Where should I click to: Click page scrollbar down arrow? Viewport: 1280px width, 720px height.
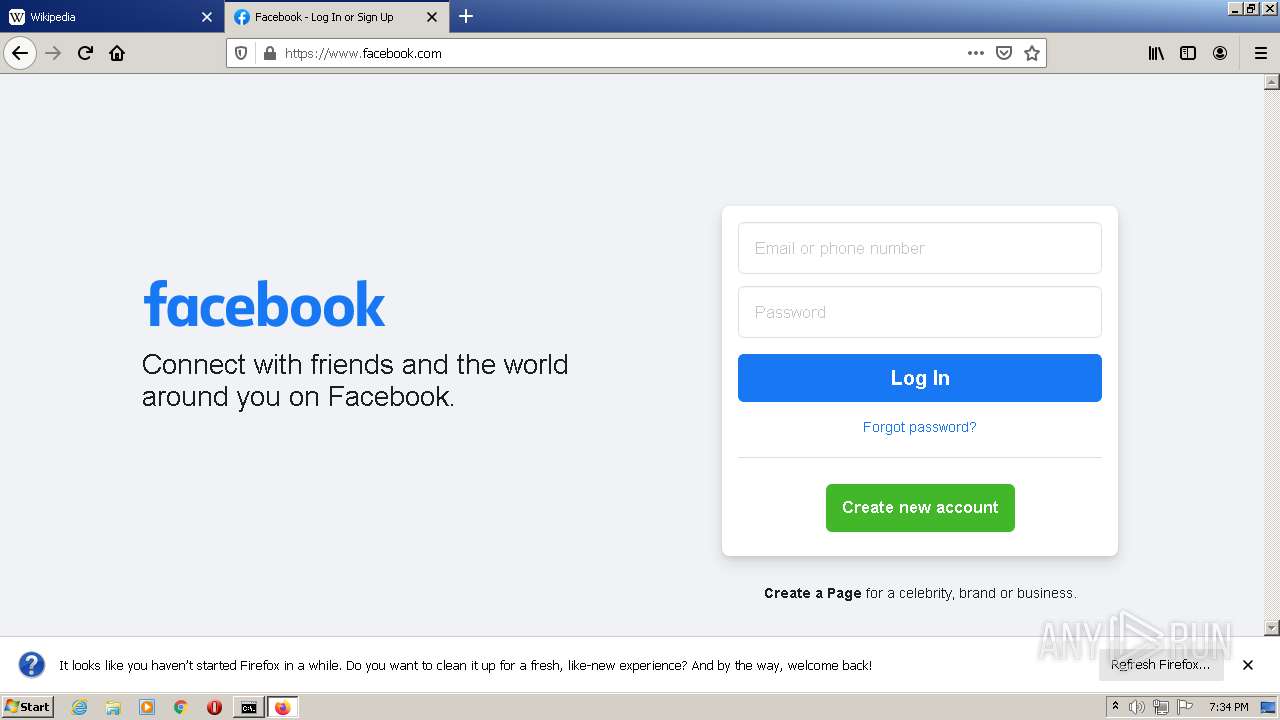(1272, 628)
